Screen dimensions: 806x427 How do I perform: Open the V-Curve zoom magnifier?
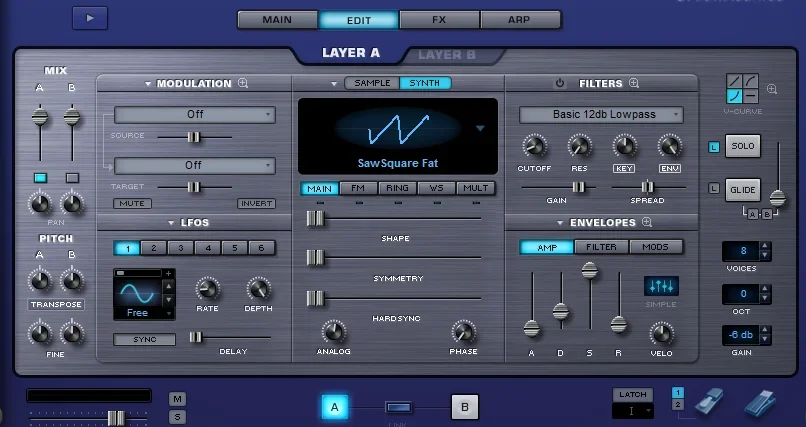(772, 89)
